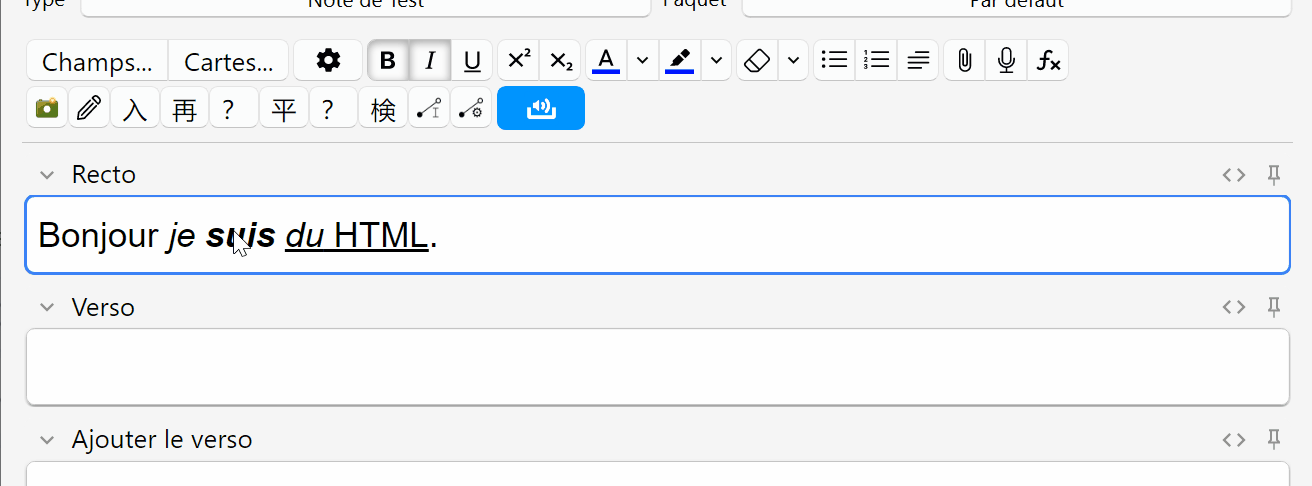
Task: Pin the Recto field
Action: (x=1274, y=175)
